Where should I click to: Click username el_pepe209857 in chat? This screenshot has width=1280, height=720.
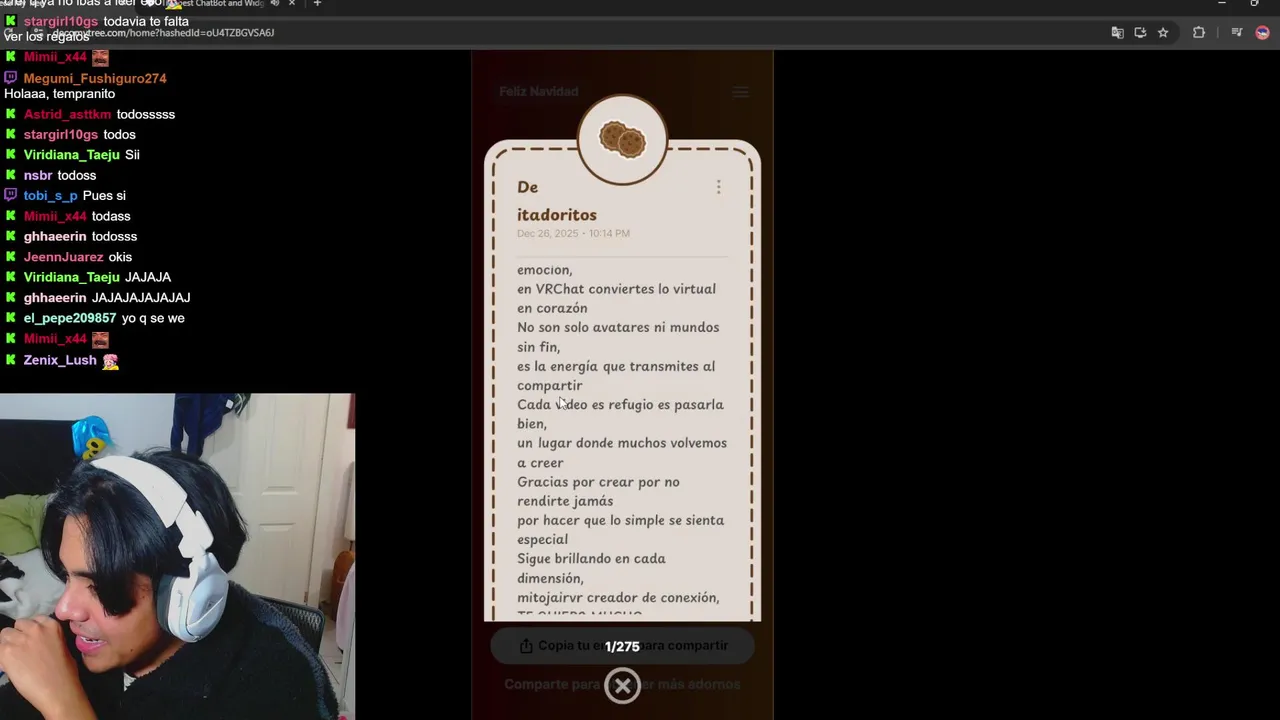[x=70, y=318]
